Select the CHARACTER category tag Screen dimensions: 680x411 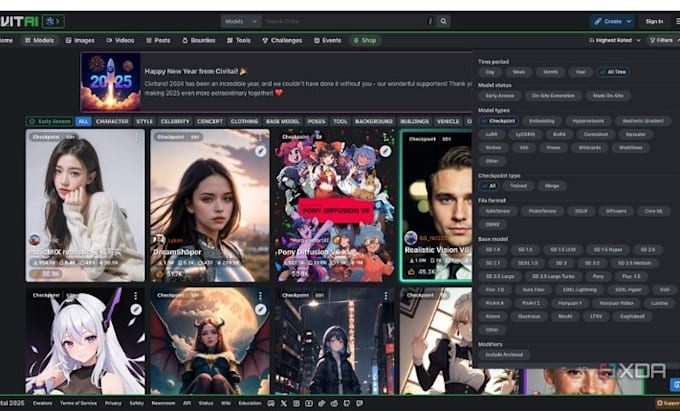click(112, 121)
